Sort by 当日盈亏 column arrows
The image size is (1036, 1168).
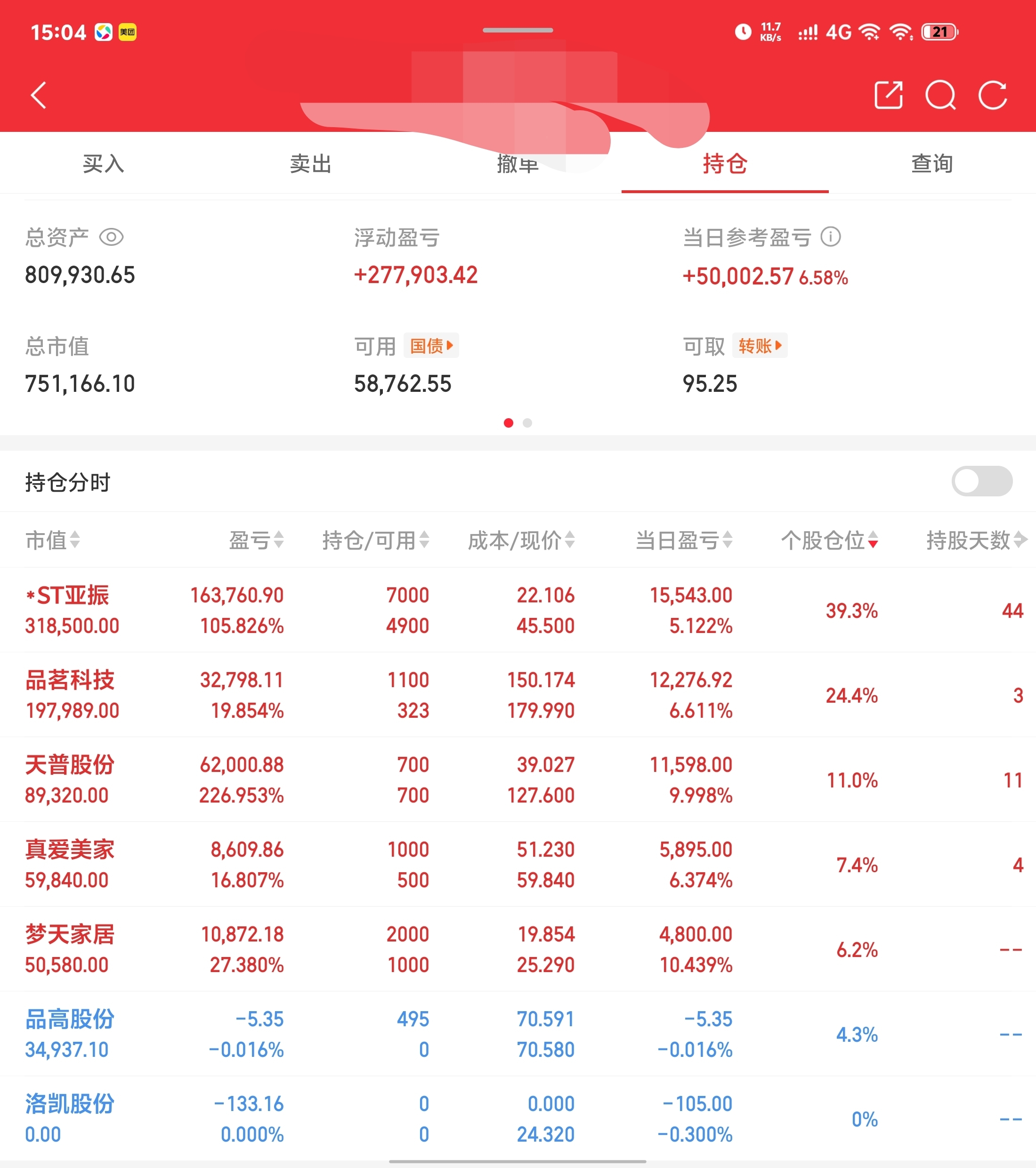pos(728,539)
